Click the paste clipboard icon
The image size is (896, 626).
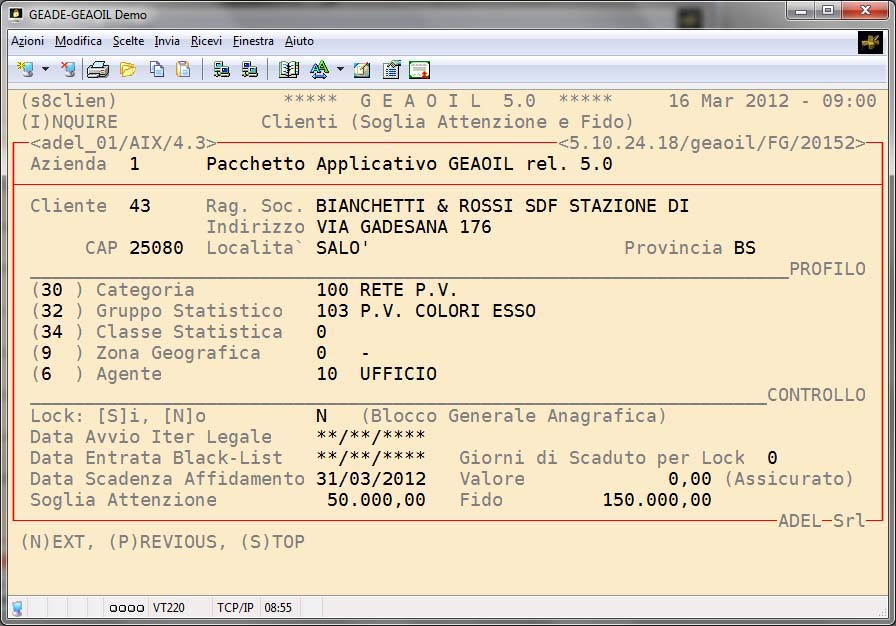coord(183,70)
